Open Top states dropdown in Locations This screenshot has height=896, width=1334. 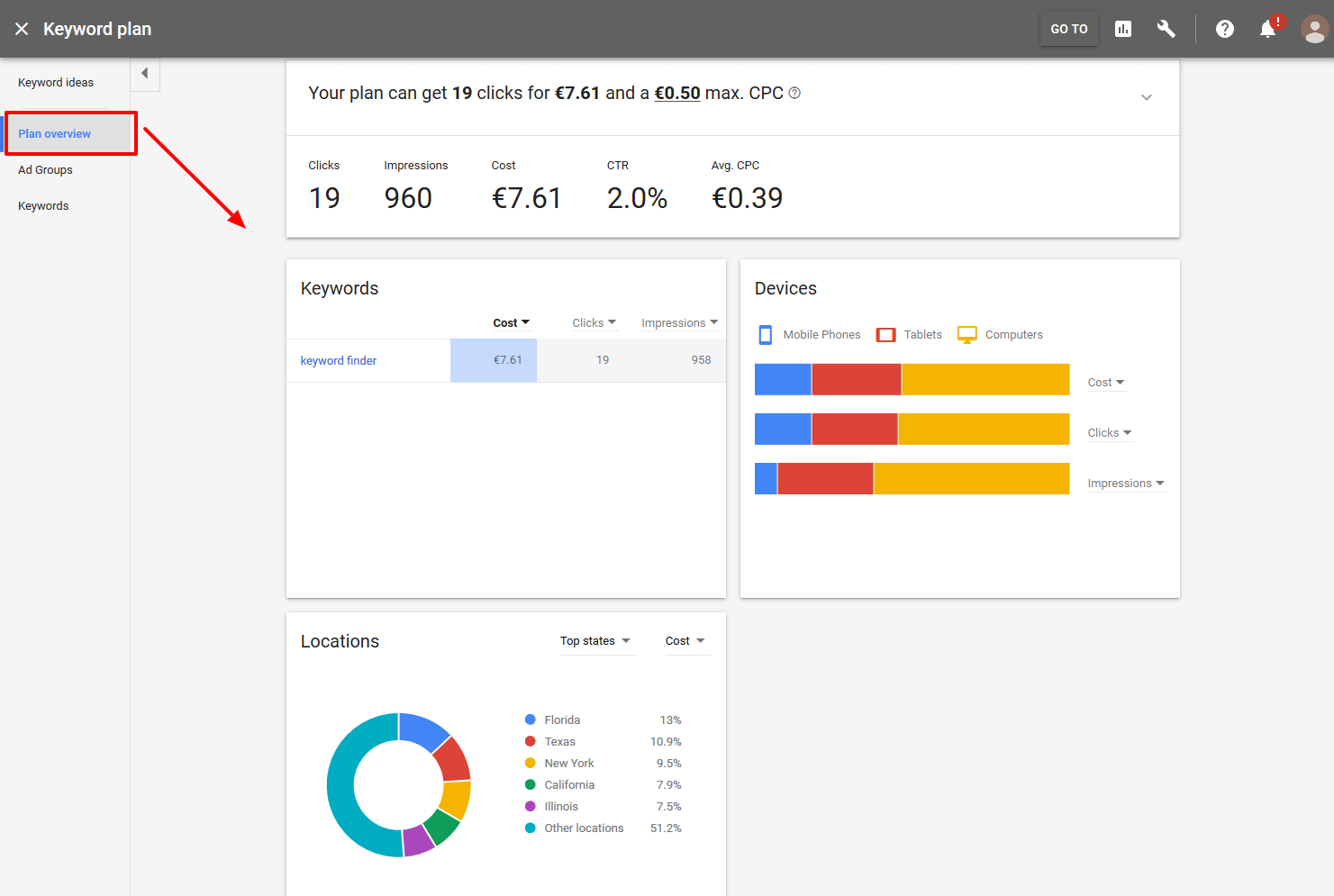596,641
